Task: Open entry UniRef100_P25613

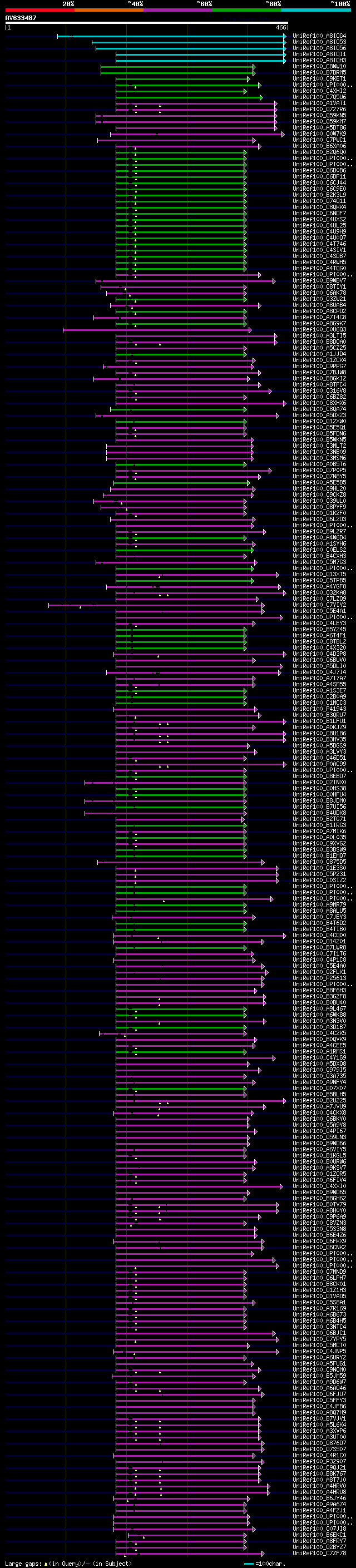Action: [319, 978]
